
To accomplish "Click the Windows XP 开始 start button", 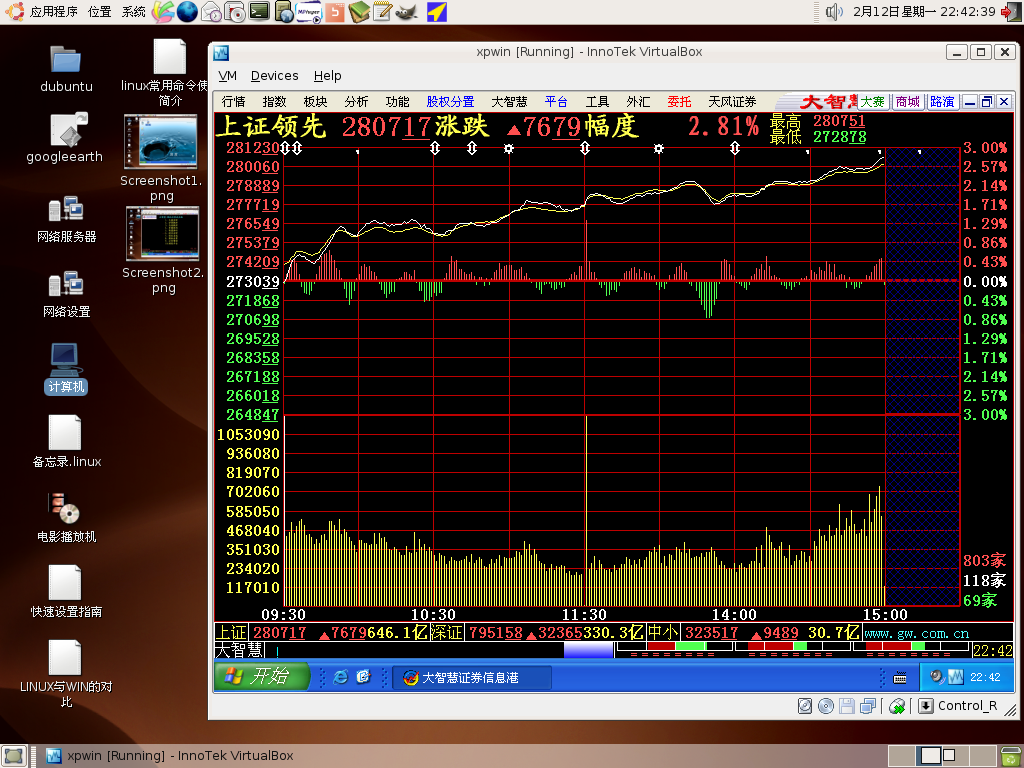I will pos(262,676).
